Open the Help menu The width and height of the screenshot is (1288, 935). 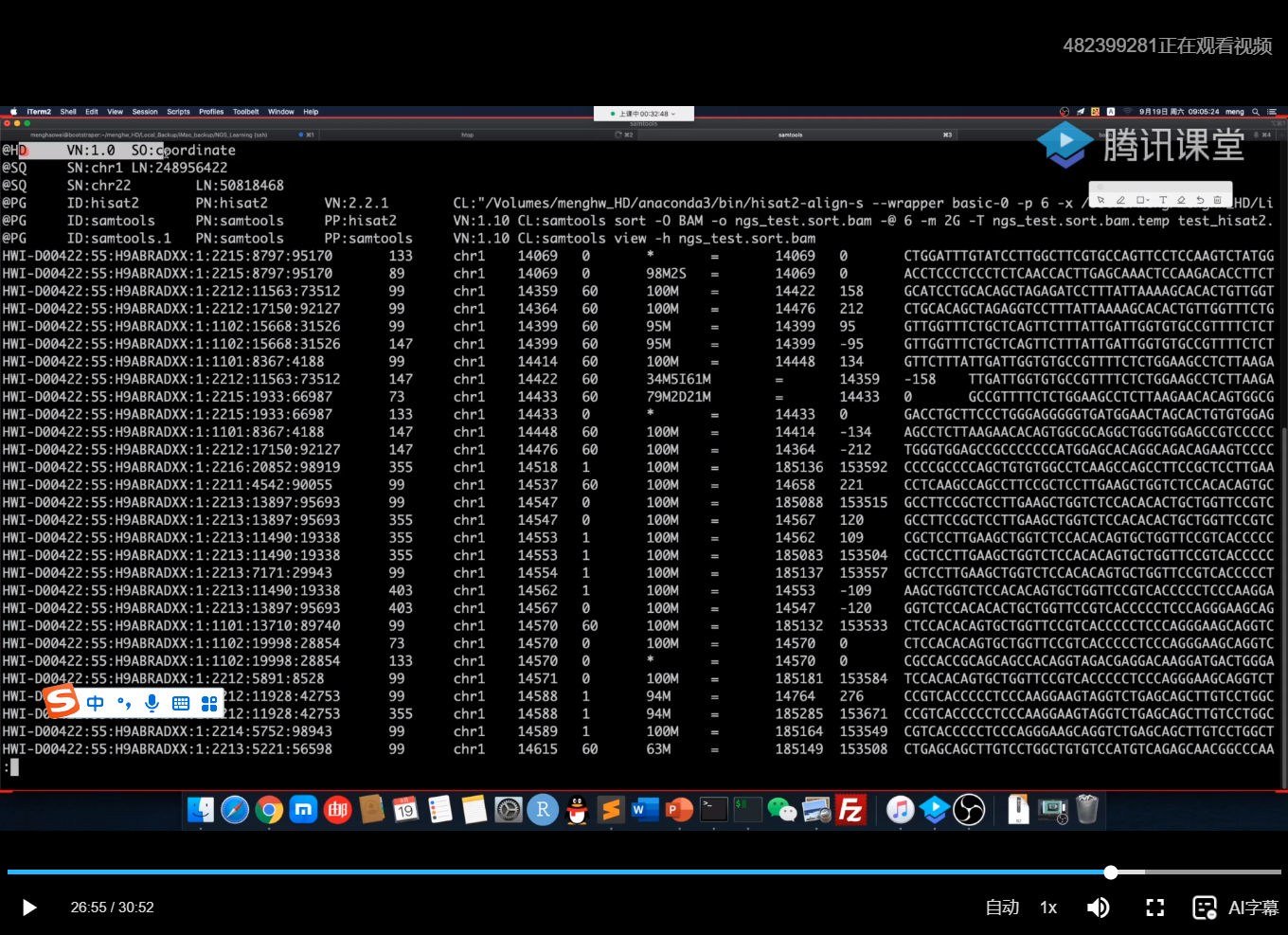pos(311,112)
